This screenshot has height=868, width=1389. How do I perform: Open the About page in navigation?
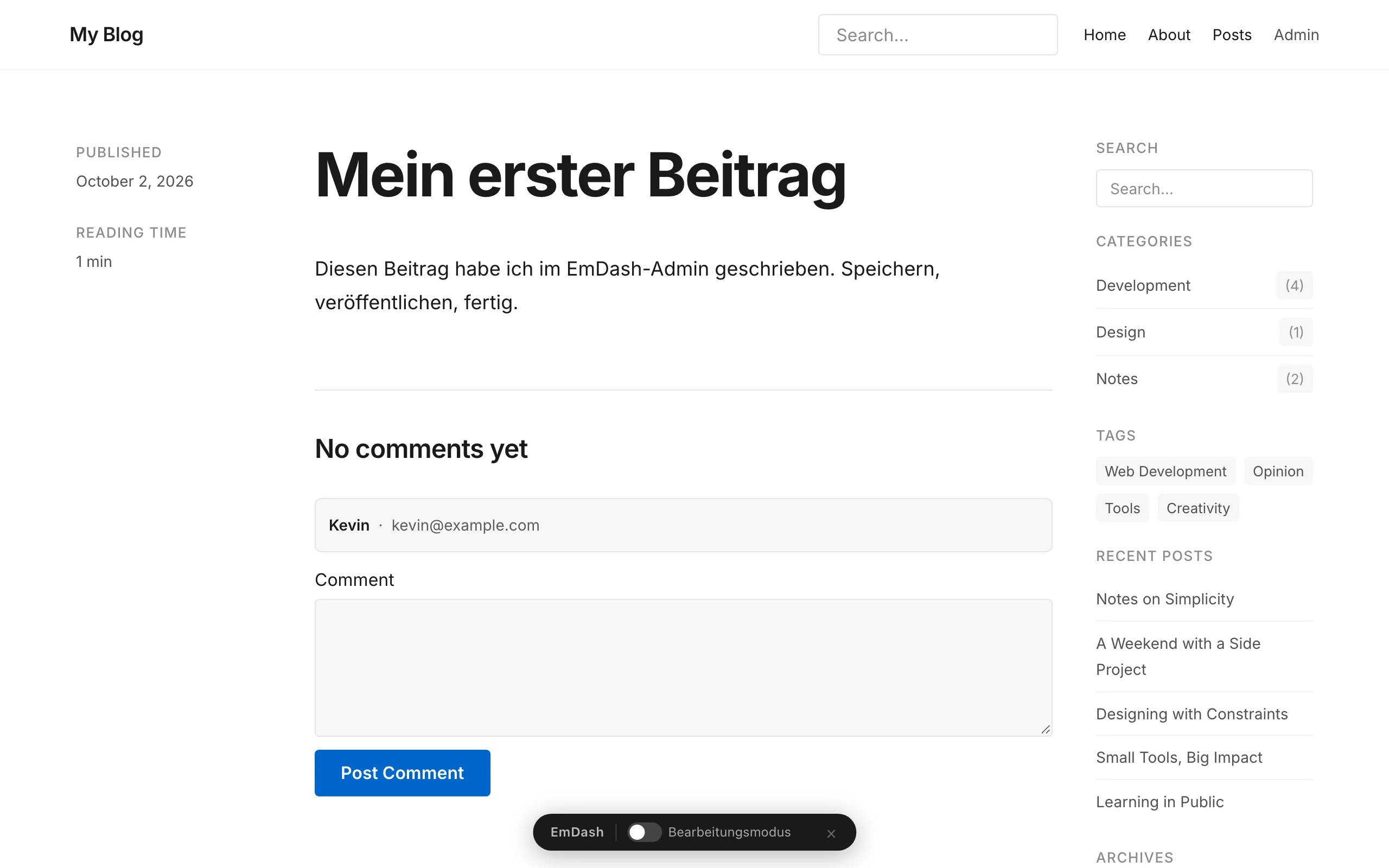point(1169,35)
